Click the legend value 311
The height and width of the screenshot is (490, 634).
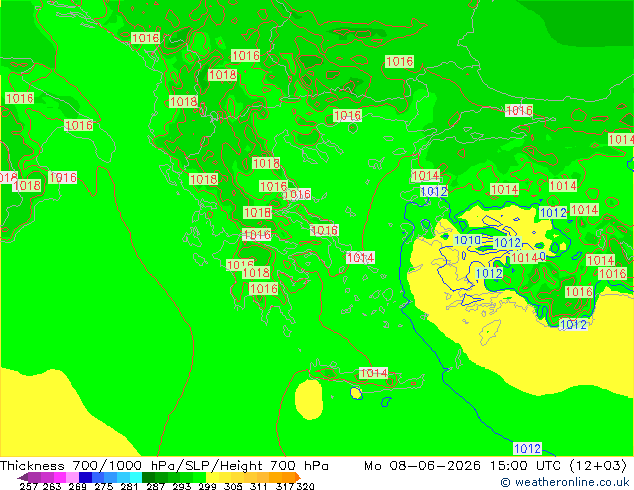coord(259,486)
